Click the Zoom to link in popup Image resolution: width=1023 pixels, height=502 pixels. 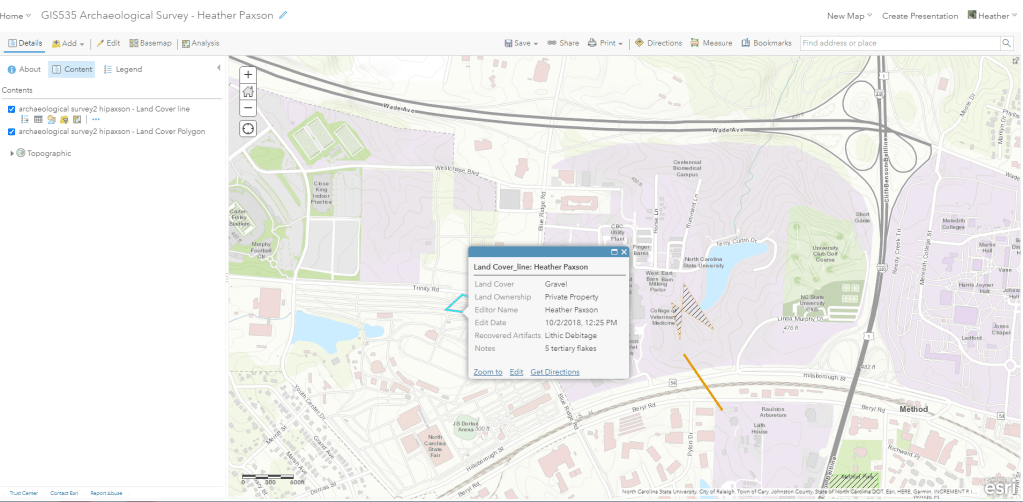click(487, 372)
